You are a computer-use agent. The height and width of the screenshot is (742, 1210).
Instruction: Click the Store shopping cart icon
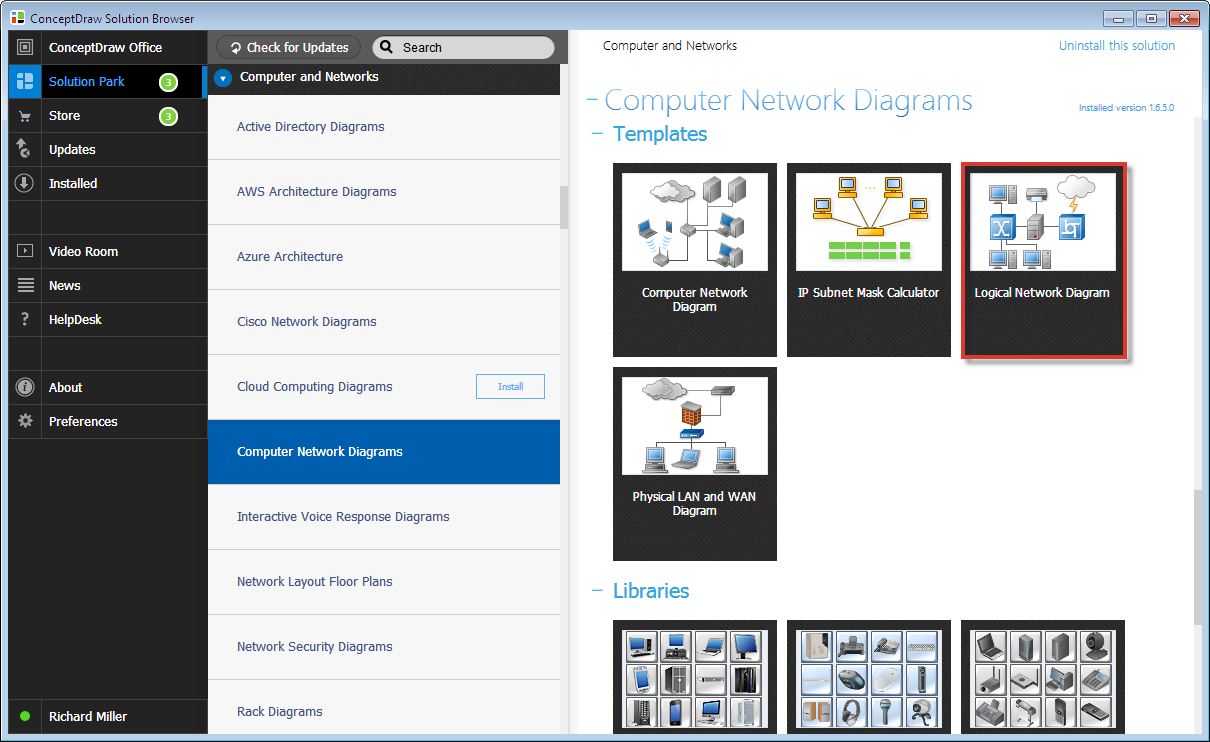click(x=25, y=116)
